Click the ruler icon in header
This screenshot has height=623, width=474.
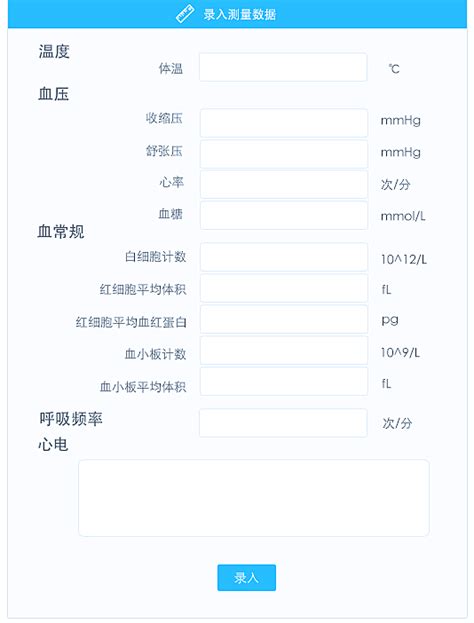click(185, 14)
